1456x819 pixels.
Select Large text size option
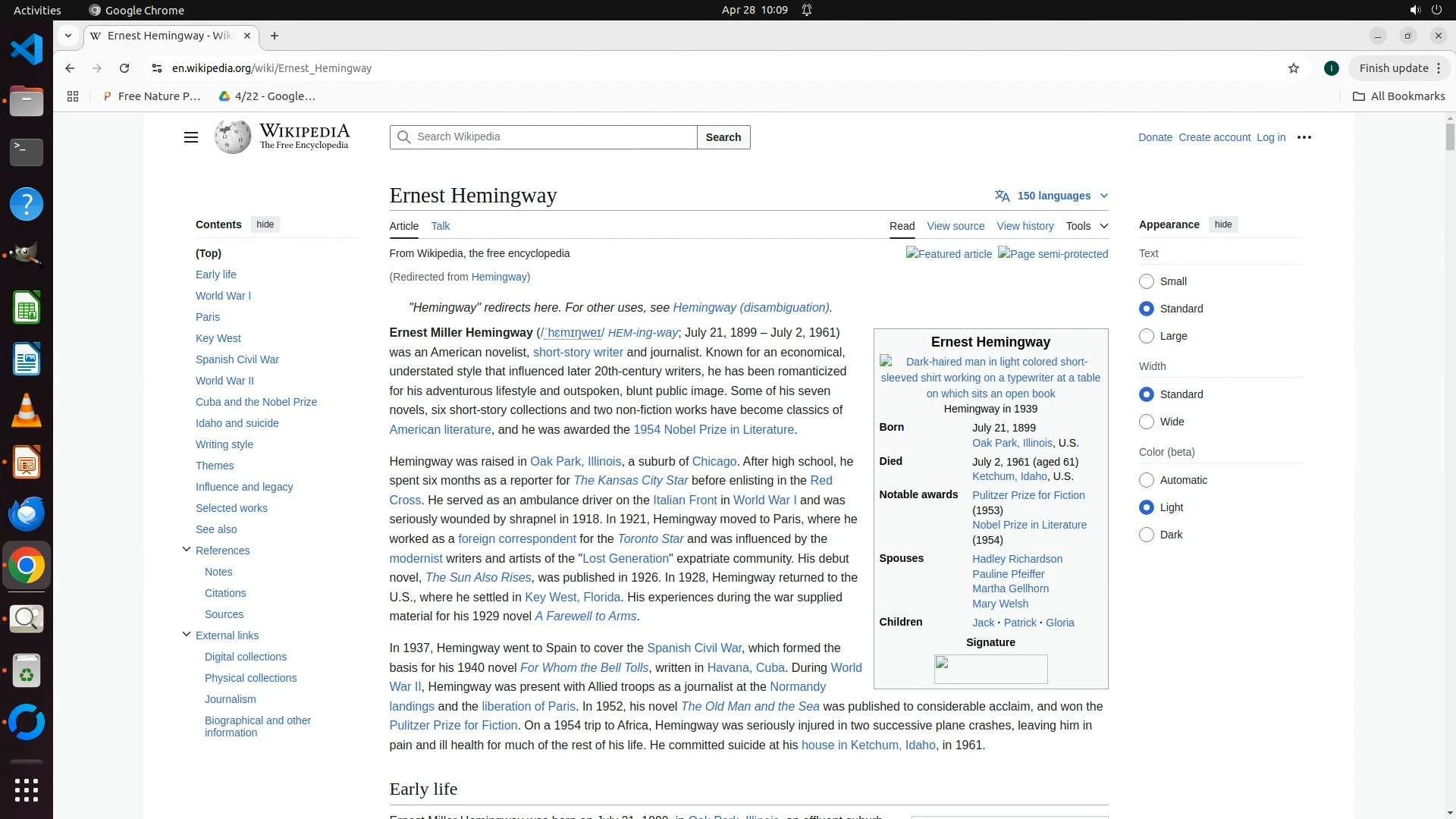pos(1147,336)
